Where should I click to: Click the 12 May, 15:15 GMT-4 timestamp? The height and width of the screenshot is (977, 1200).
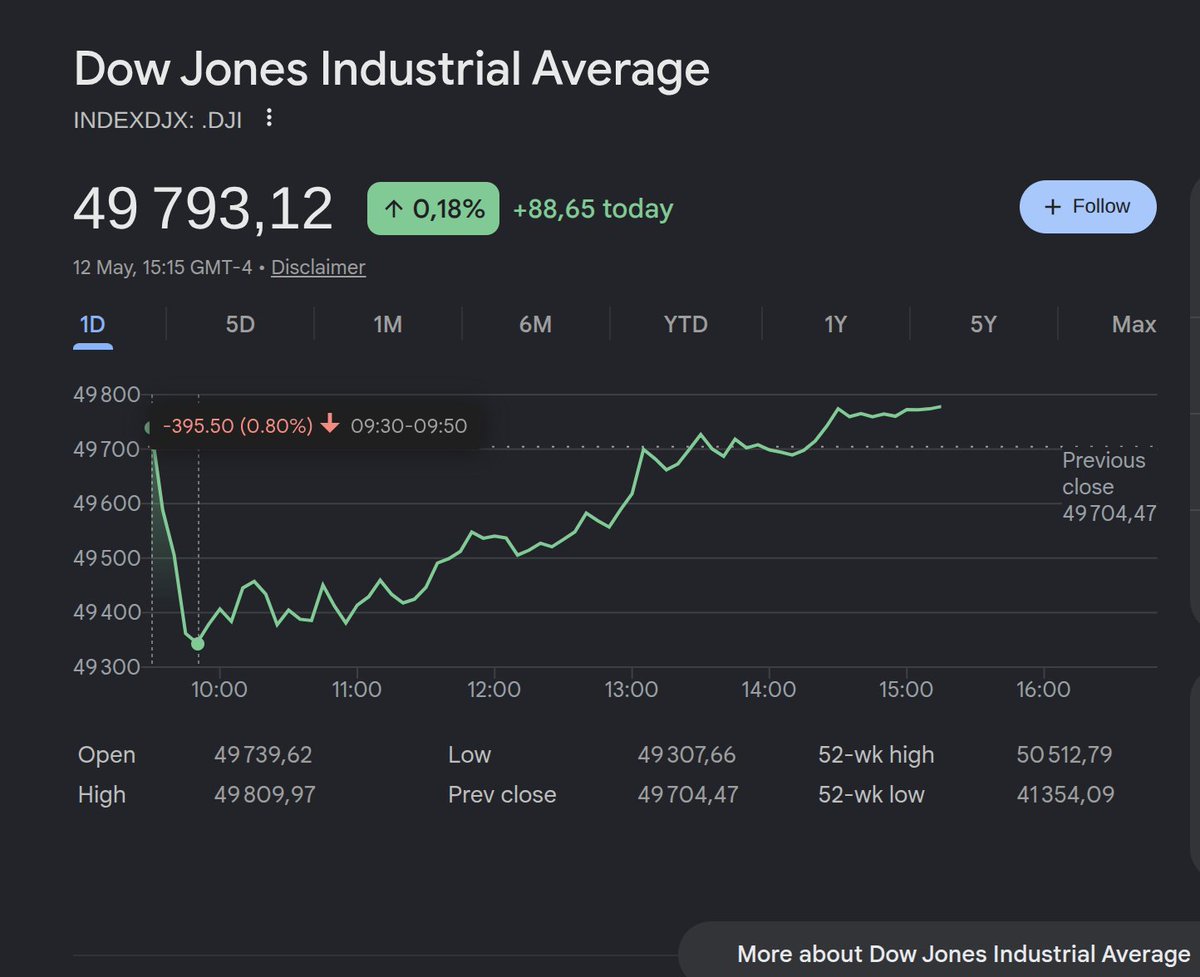(x=162, y=267)
